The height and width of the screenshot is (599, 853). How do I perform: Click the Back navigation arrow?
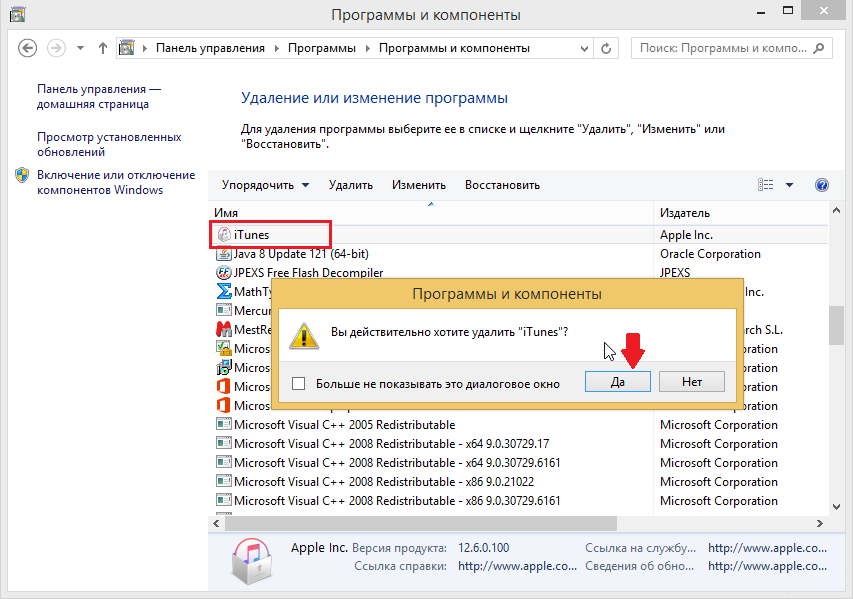(27, 48)
